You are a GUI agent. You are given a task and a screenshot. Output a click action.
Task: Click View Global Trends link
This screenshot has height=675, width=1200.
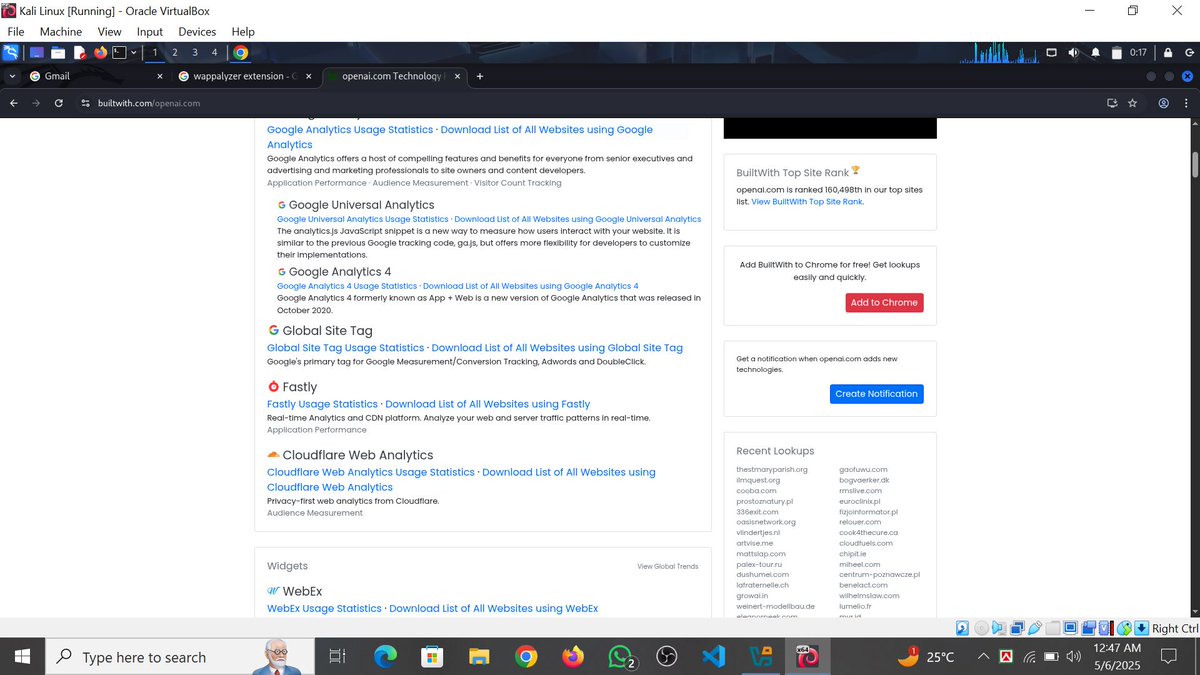pyautogui.click(x=668, y=566)
